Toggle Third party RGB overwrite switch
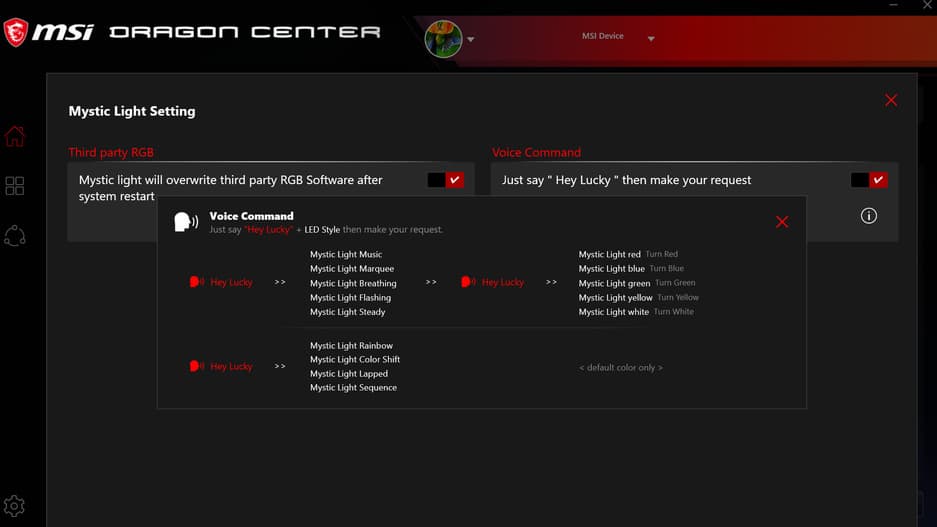Image resolution: width=937 pixels, height=527 pixels. (x=446, y=180)
